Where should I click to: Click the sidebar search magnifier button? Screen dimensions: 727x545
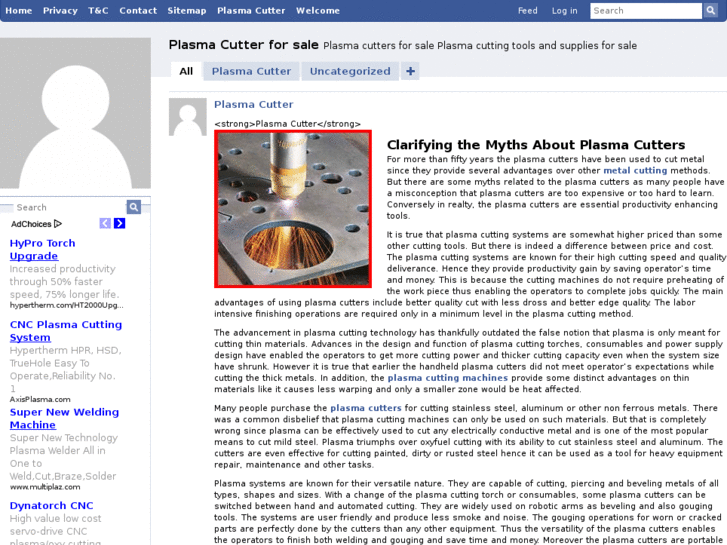(134, 207)
